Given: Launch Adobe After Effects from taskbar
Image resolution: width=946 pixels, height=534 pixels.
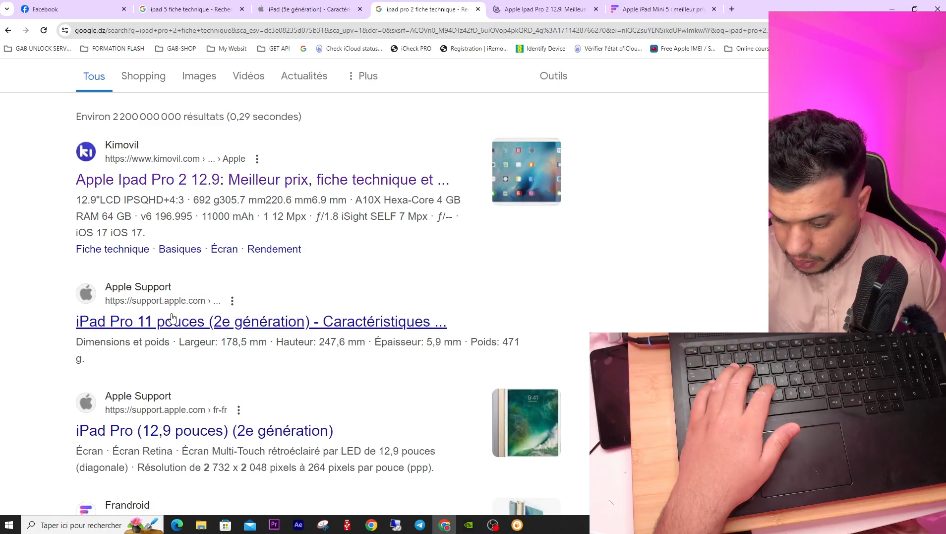Looking at the screenshot, I should coord(298,525).
